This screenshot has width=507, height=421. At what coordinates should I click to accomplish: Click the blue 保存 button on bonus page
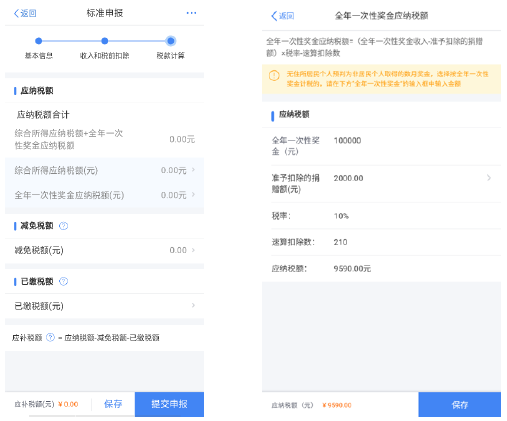pos(460,405)
